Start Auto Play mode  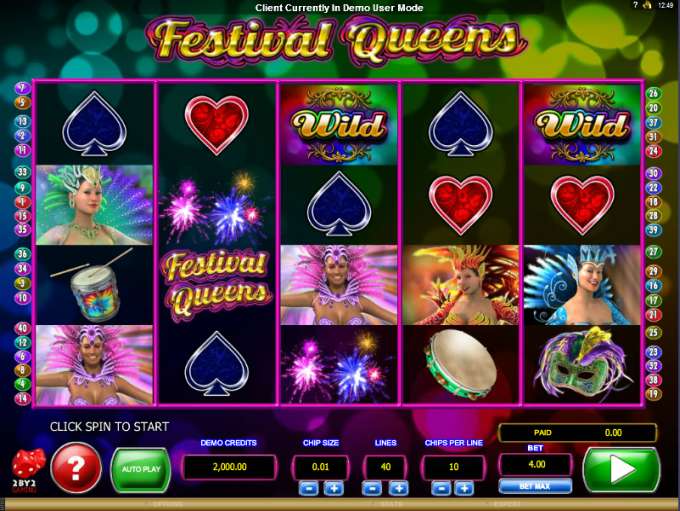pos(141,470)
